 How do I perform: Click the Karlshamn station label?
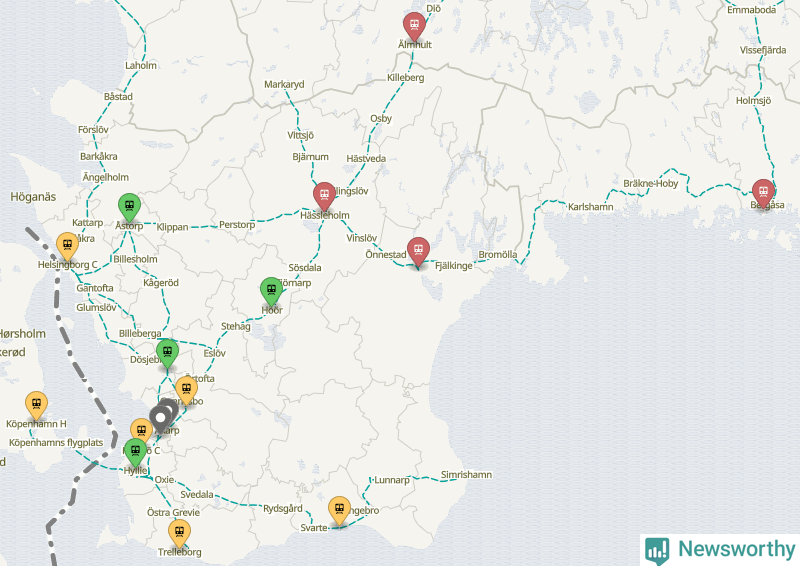(590, 207)
